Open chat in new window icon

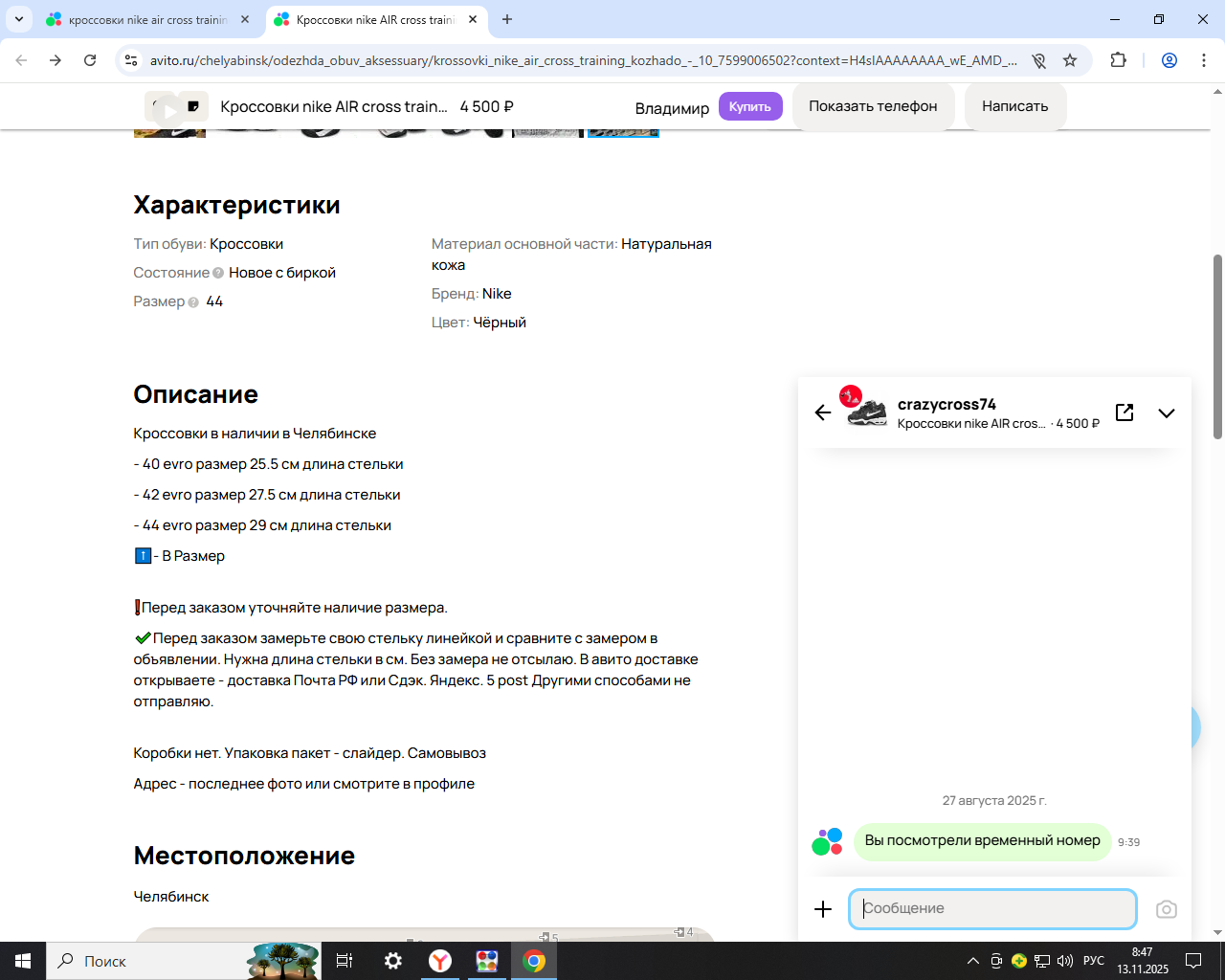click(1125, 412)
